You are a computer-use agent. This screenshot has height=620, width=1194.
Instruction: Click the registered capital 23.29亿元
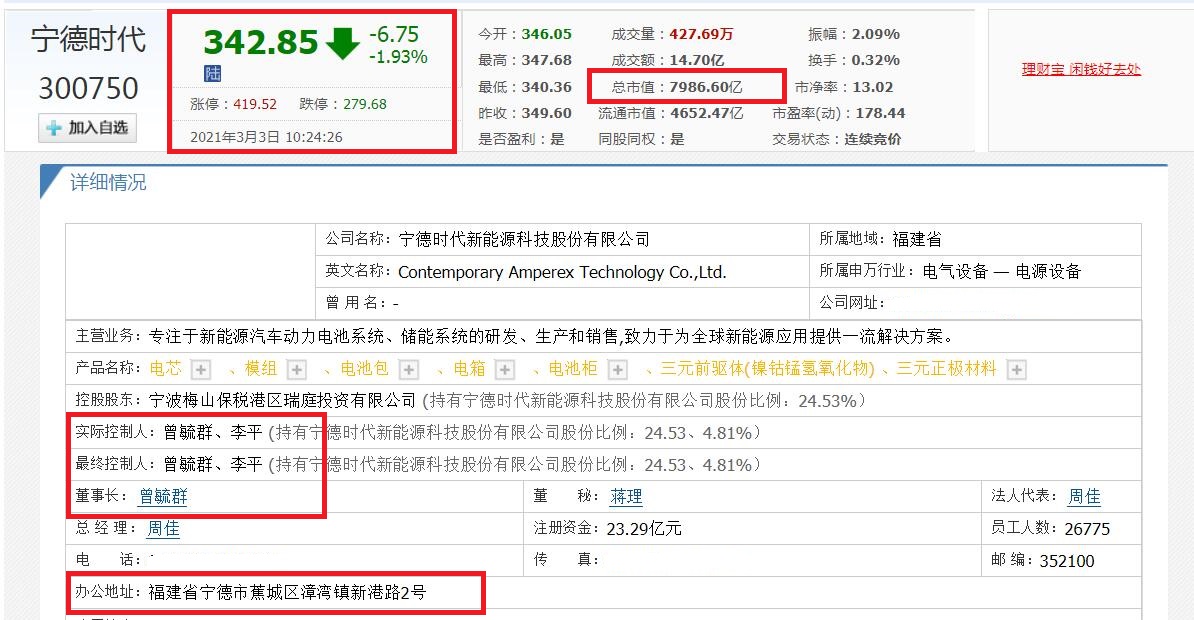coord(643,529)
